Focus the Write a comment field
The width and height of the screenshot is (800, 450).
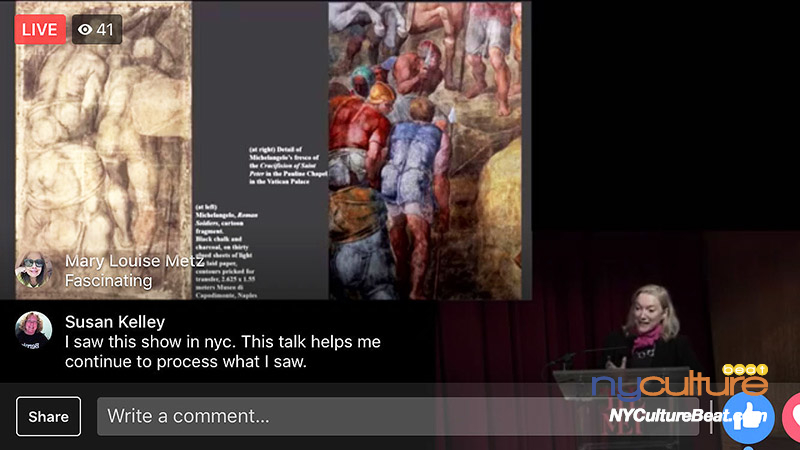click(398, 416)
